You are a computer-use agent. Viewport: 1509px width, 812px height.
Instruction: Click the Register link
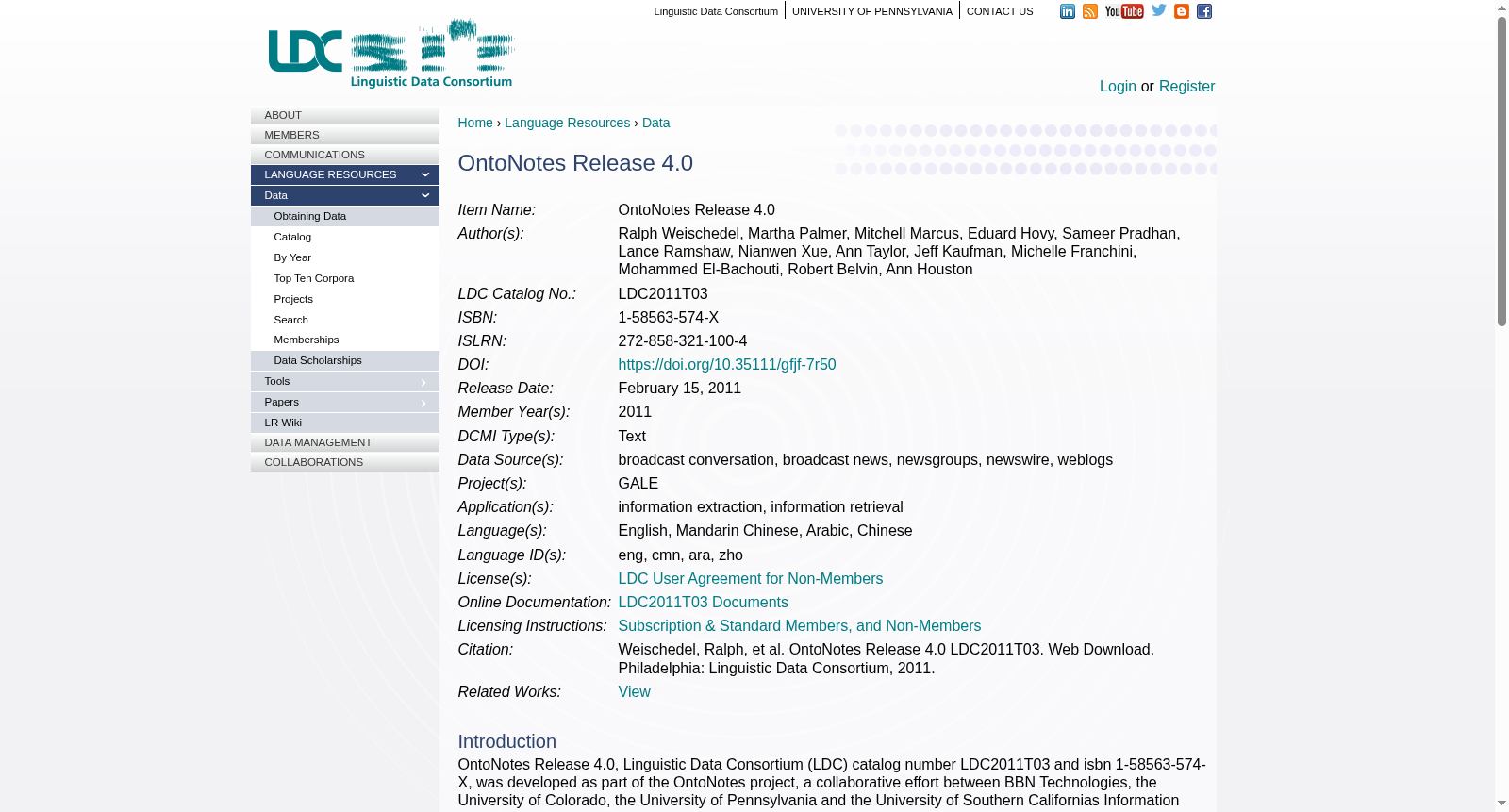(1186, 86)
